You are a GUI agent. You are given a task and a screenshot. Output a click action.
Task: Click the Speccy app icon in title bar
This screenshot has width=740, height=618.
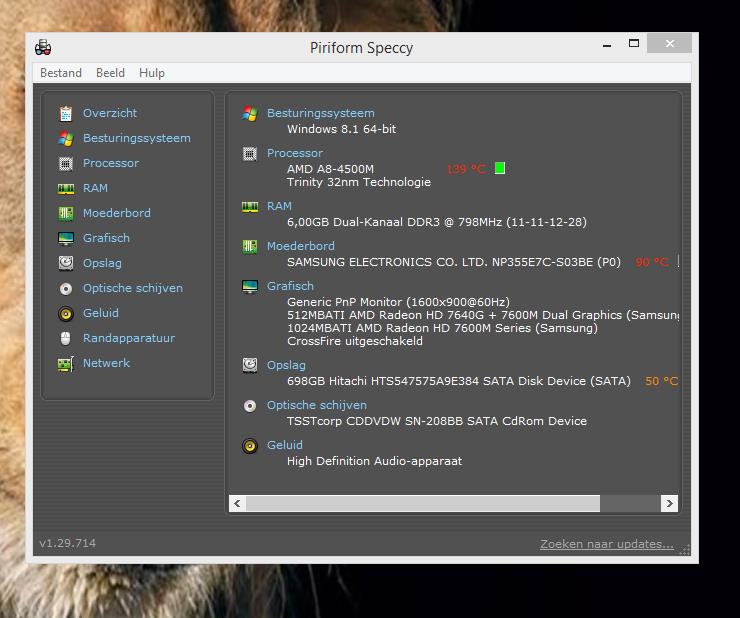click(43, 47)
